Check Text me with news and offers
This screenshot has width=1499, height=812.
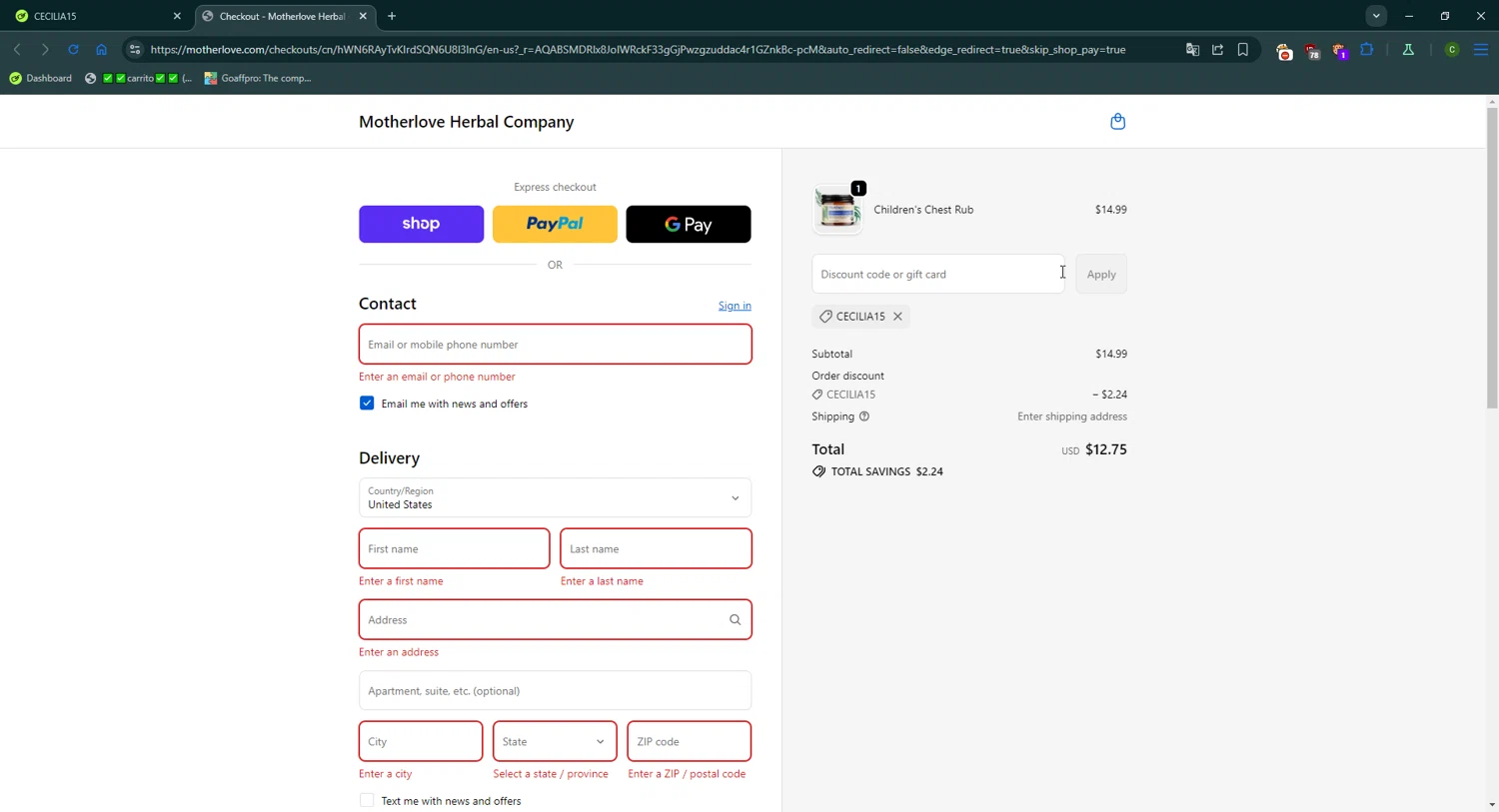click(367, 801)
